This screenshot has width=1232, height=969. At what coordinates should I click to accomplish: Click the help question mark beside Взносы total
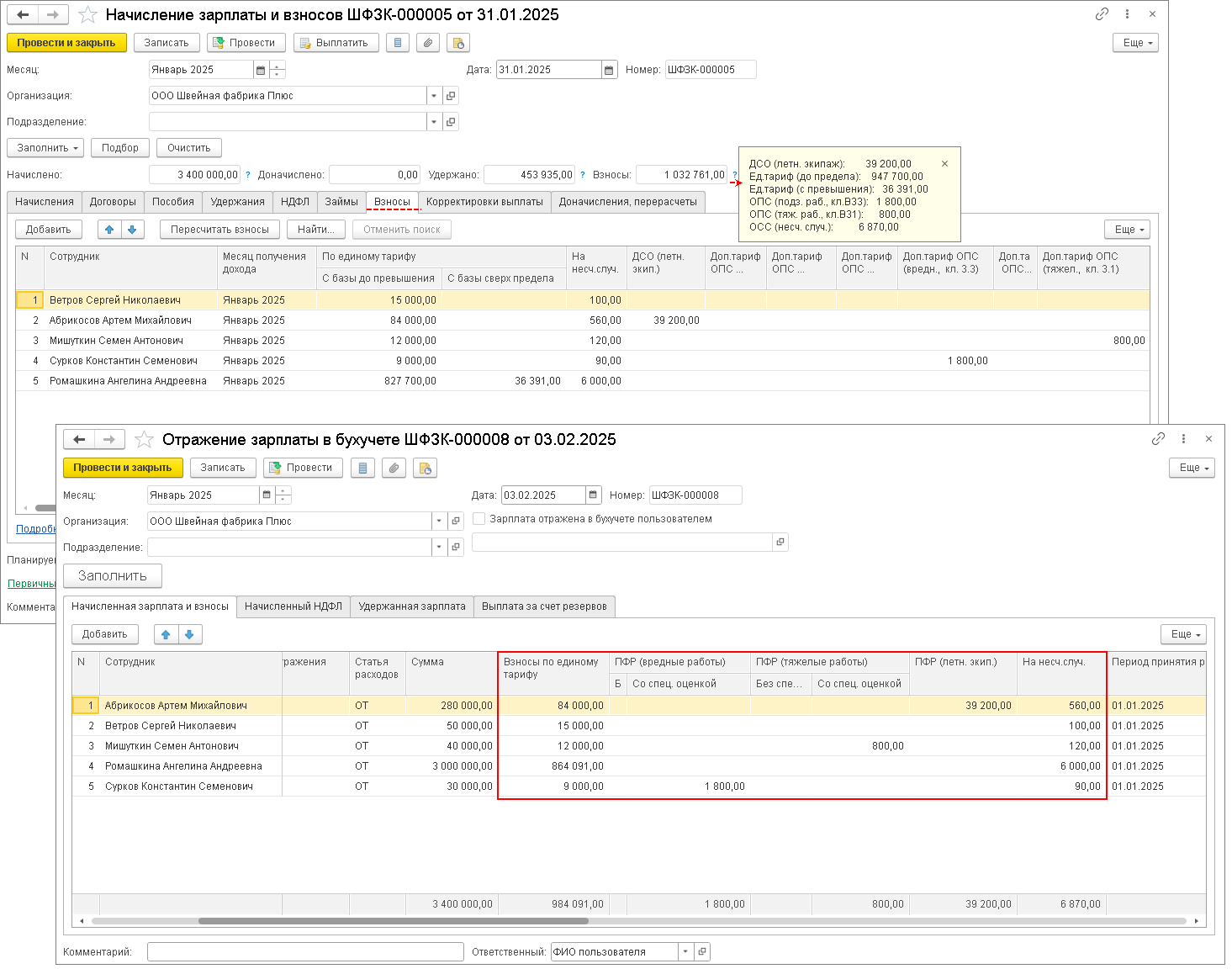(x=735, y=175)
